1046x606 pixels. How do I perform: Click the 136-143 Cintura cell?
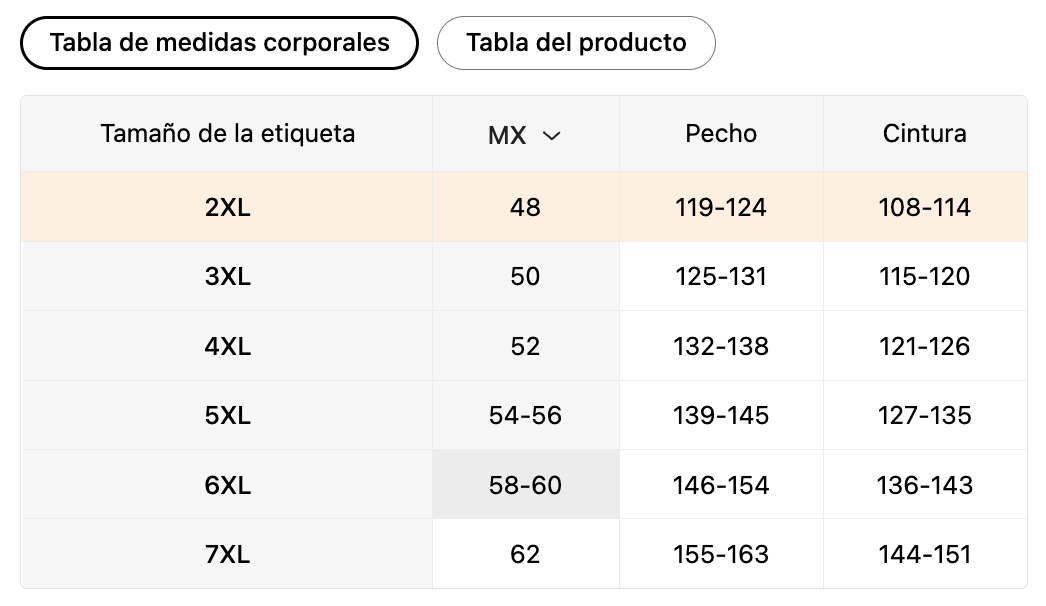(x=925, y=485)
